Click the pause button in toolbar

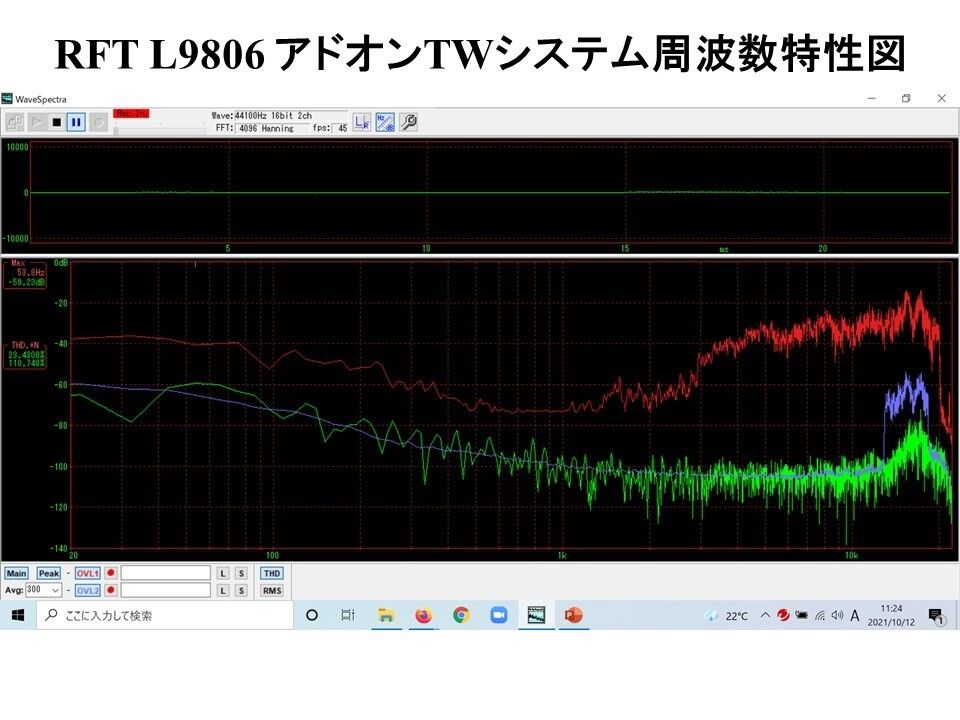point(76,122)
